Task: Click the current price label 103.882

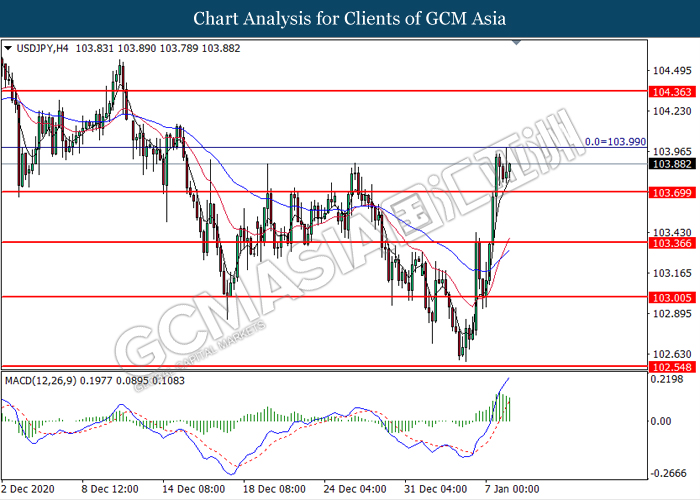Action: pyautogui.click(x=671, y=164)
